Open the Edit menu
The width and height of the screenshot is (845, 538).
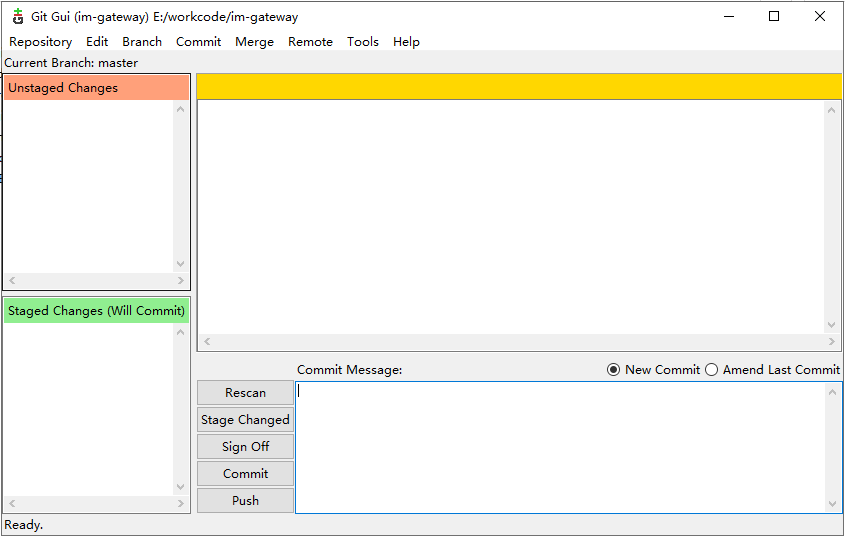click(97, 42)
